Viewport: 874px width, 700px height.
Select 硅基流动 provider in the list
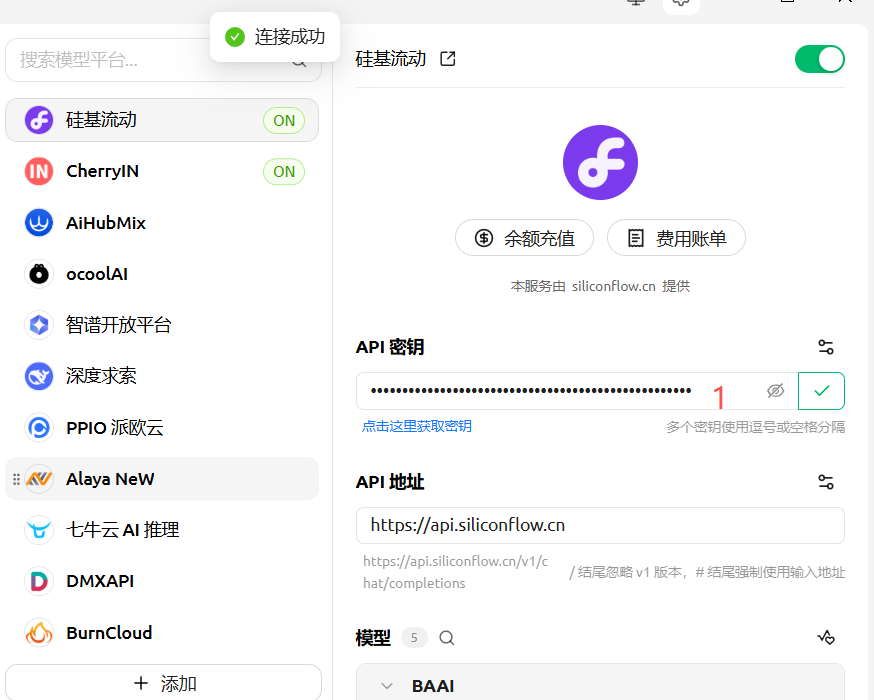pyautogui.click(x=162, y=120)
